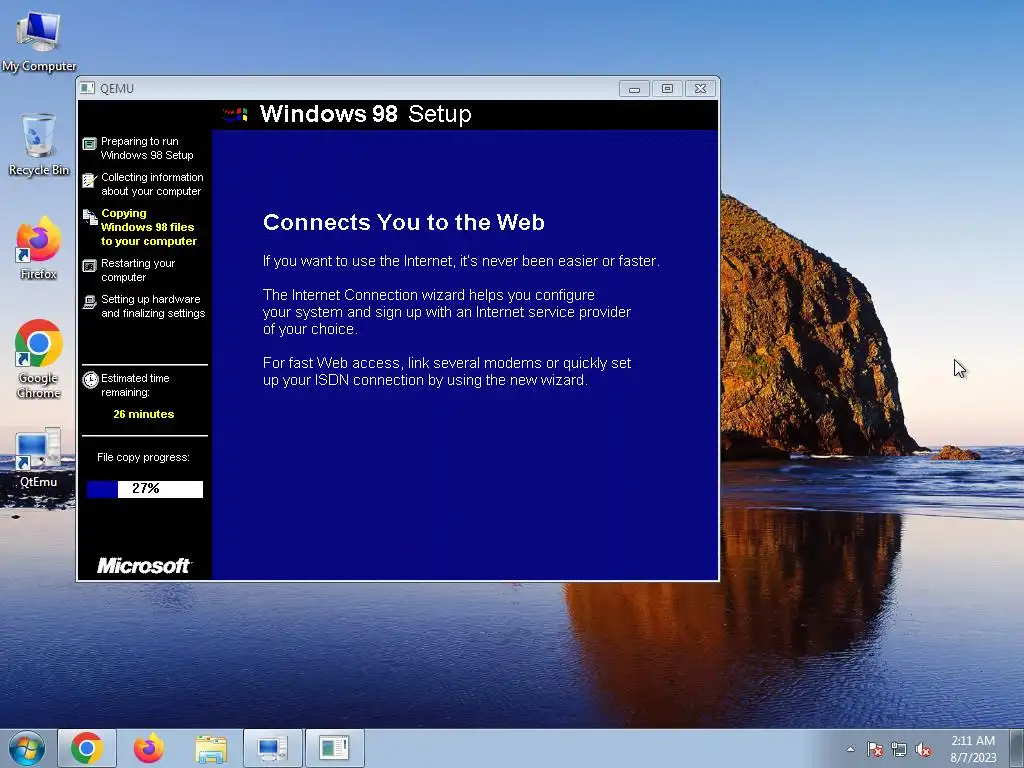
Task: Open the Windows Start button
Action: click(x=27, y=748)
